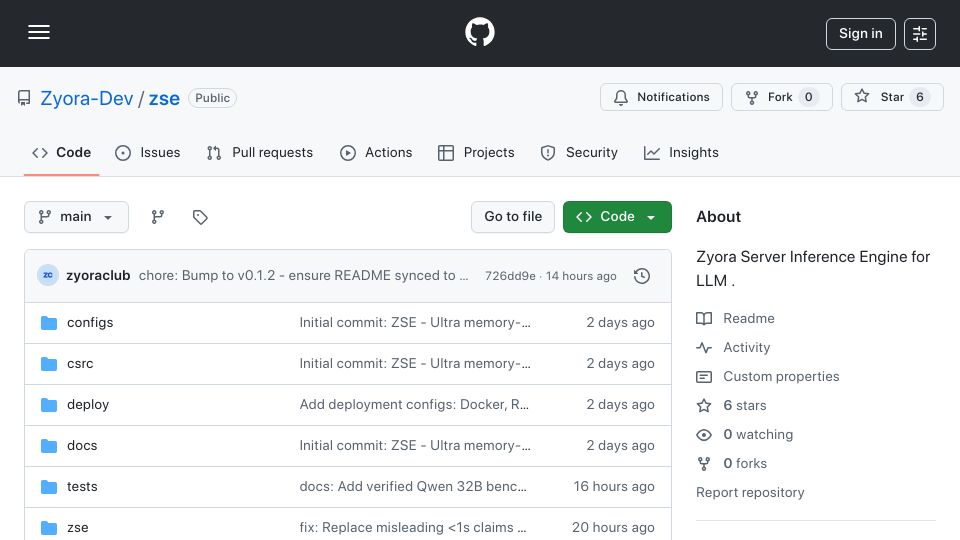Open the Activity link
The height and width of the screenshot is (540, 960).
(x=733, y=348)
